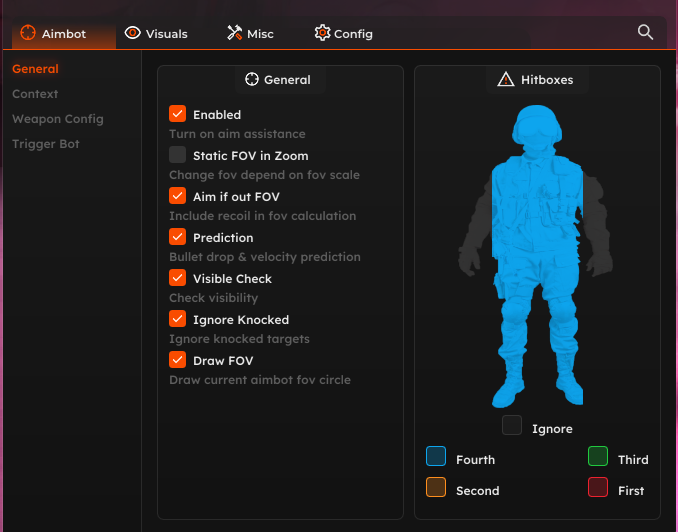Uncheck Ignore Knocked targets
Viewport: 678px width, 532px height.
(178, 319)
